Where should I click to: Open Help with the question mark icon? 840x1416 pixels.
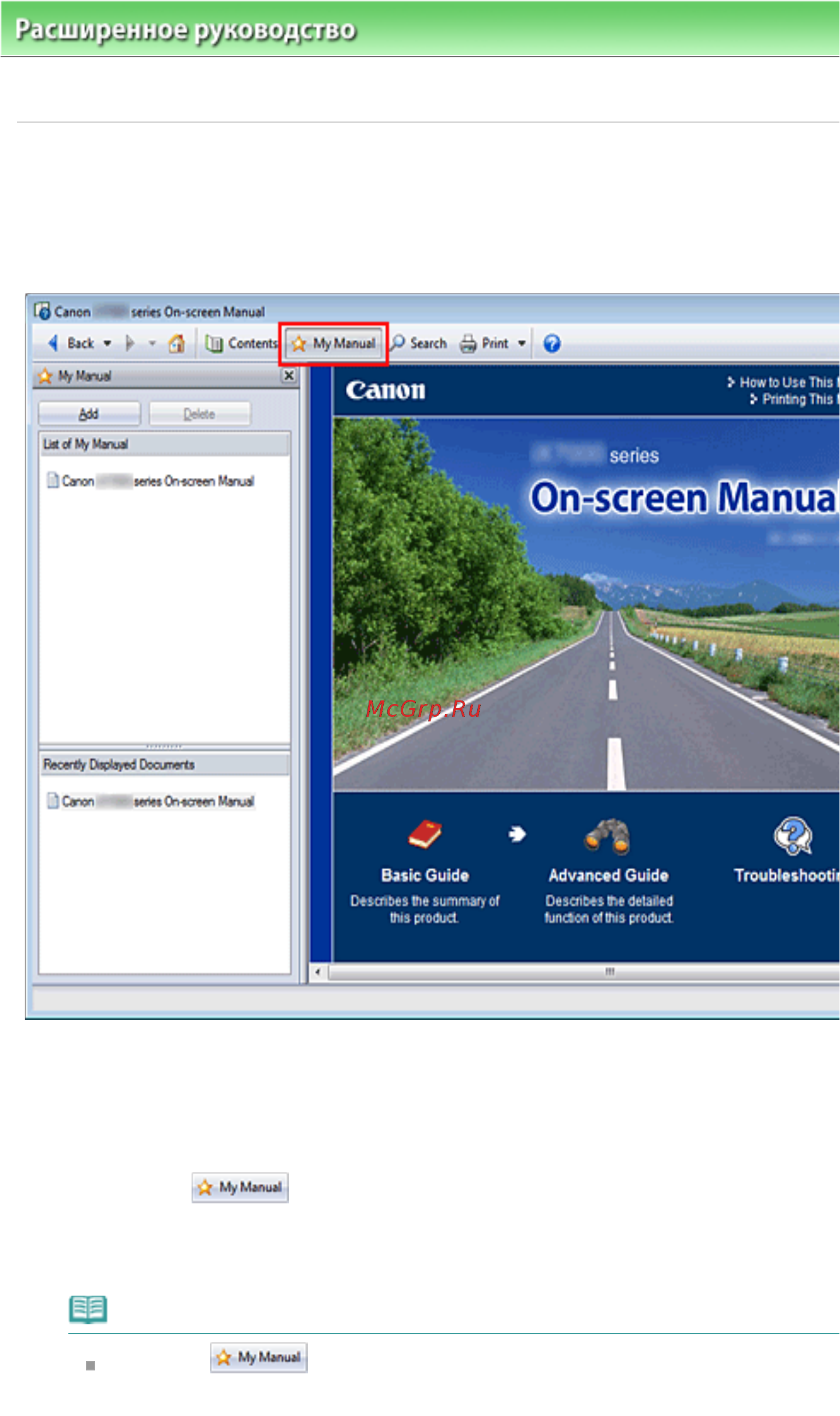point(551,343)
